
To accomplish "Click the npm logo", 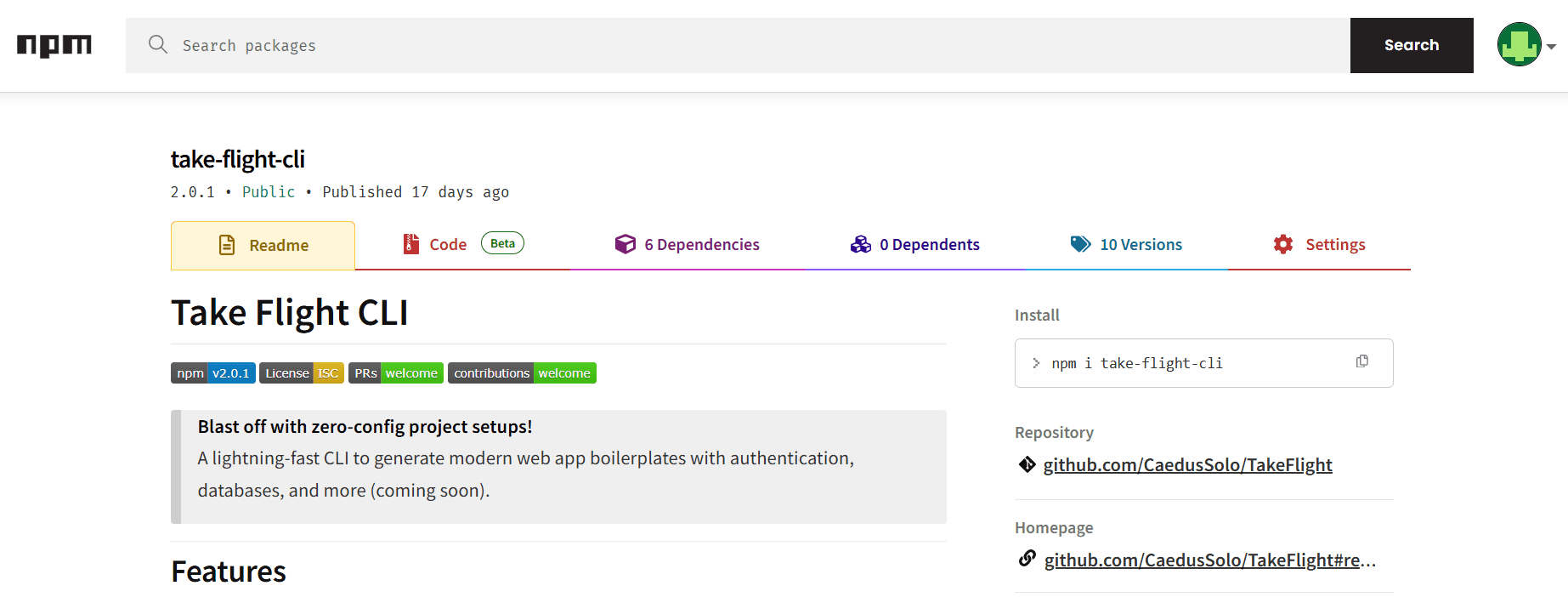I will 54,45.
